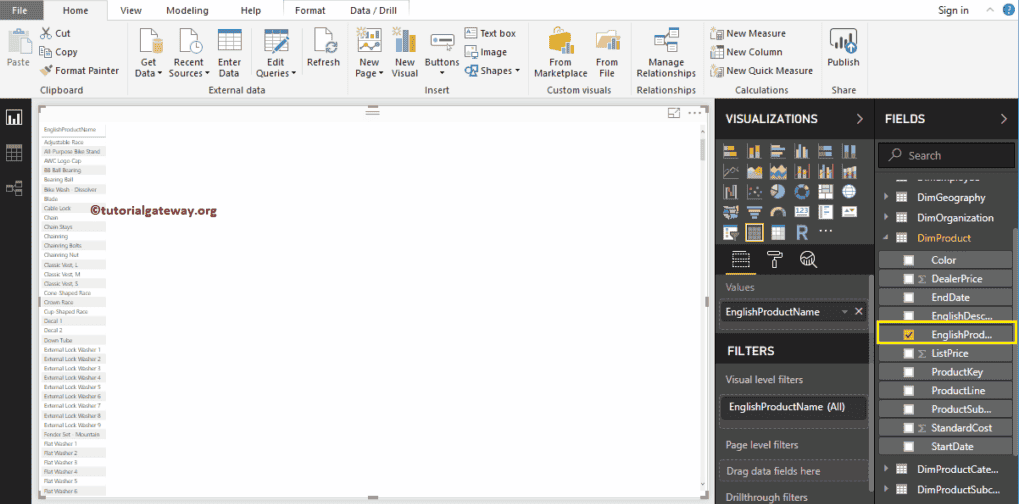Collapse the Fields pane chevron

[x=1004, y=119]
